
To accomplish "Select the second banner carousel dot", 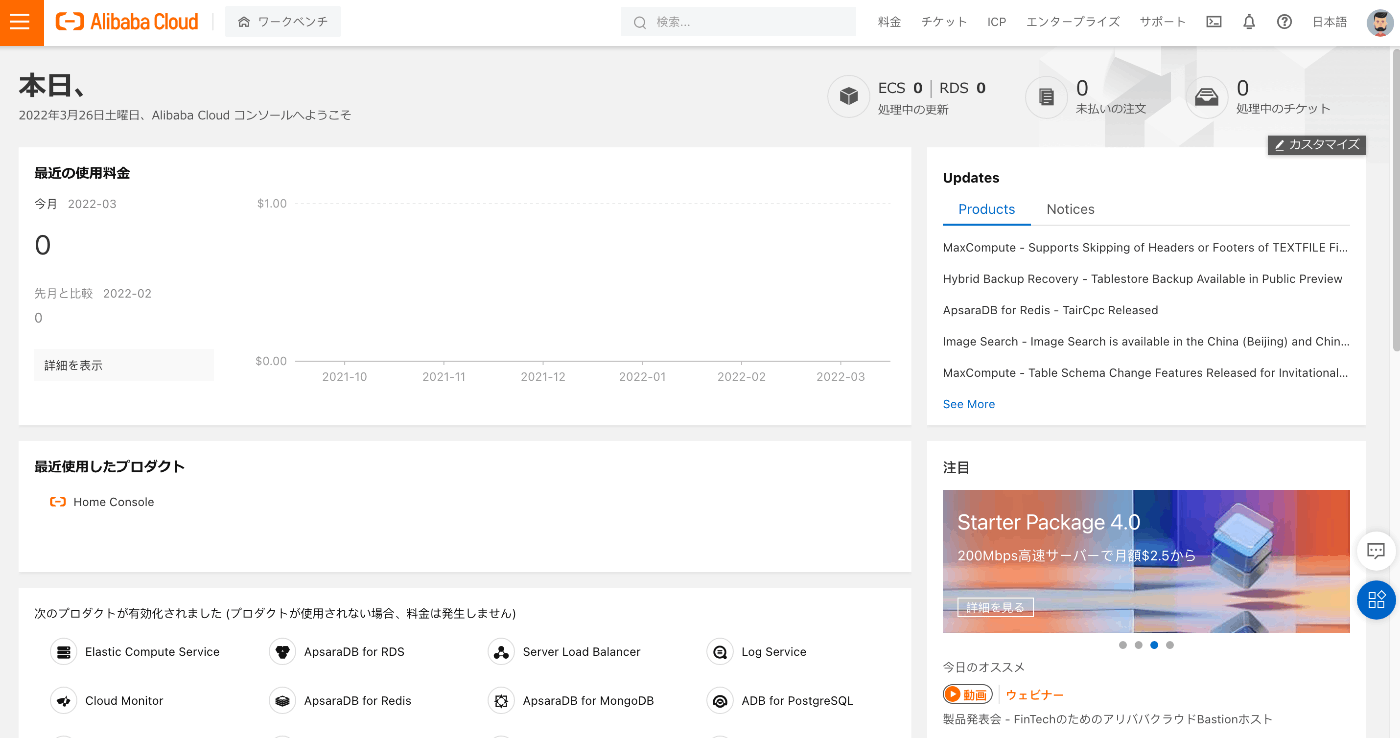I will (1139, 645).
